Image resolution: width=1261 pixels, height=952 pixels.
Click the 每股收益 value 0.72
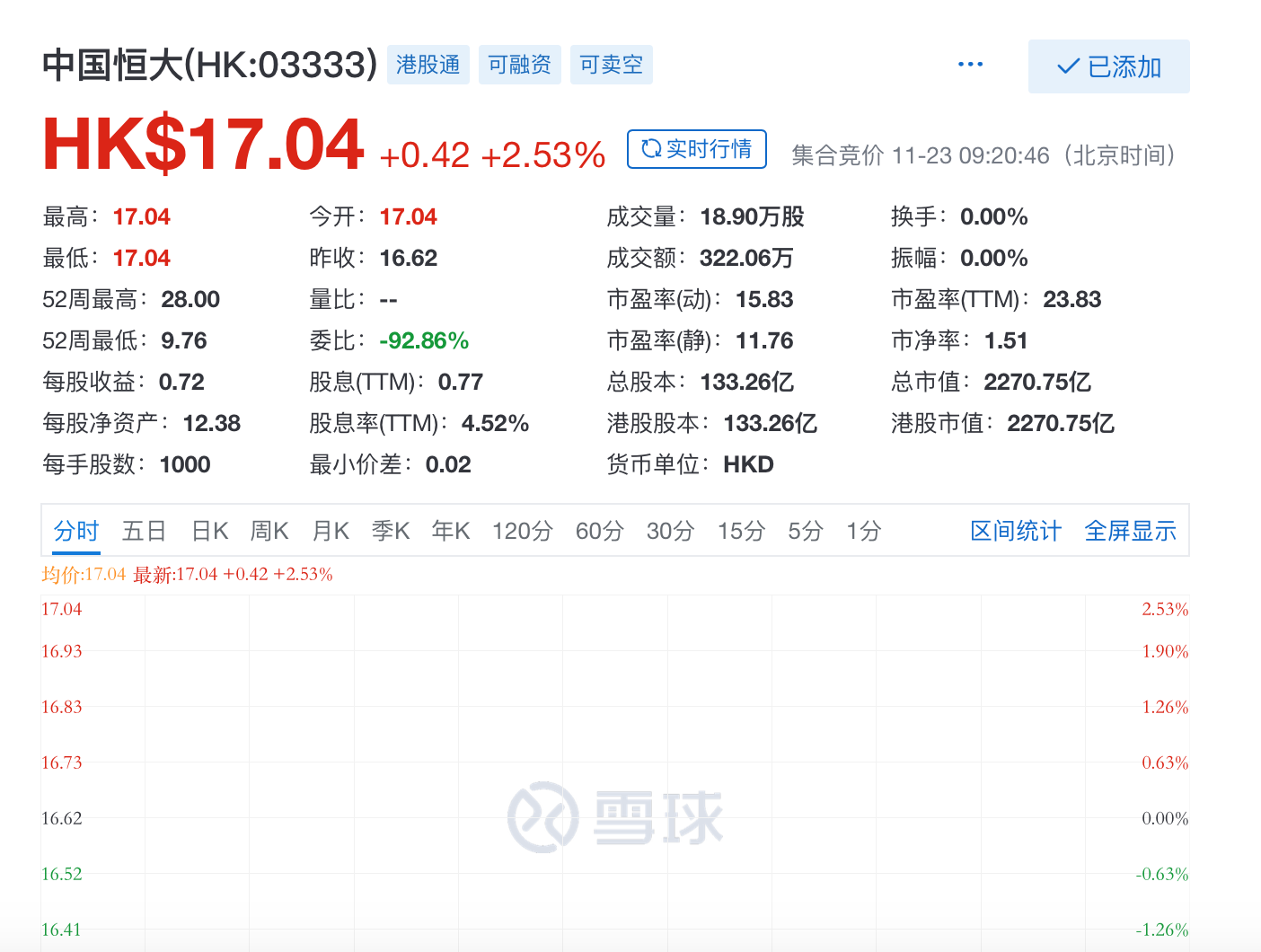pos(181,382)
